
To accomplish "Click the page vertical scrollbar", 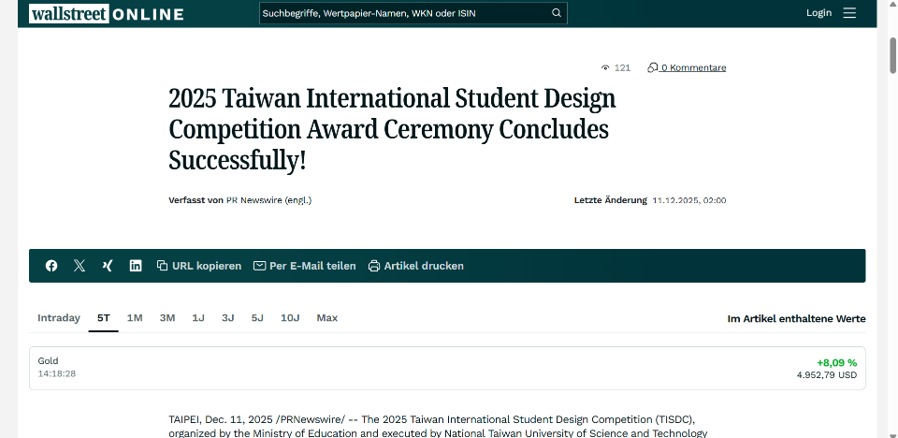I will (x=892, y=55).
